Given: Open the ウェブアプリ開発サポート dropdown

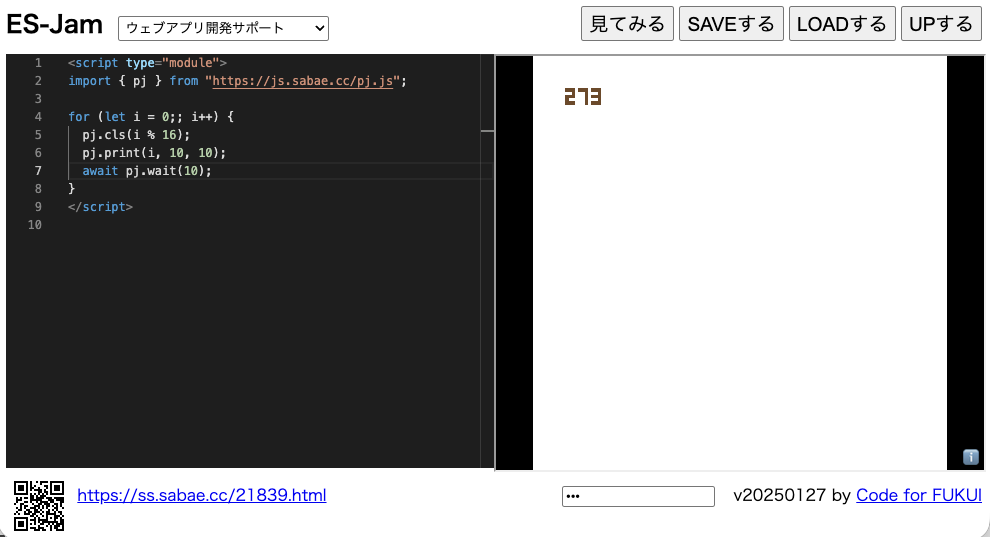Looking at the screenshot, I should (x=223, y=29).
